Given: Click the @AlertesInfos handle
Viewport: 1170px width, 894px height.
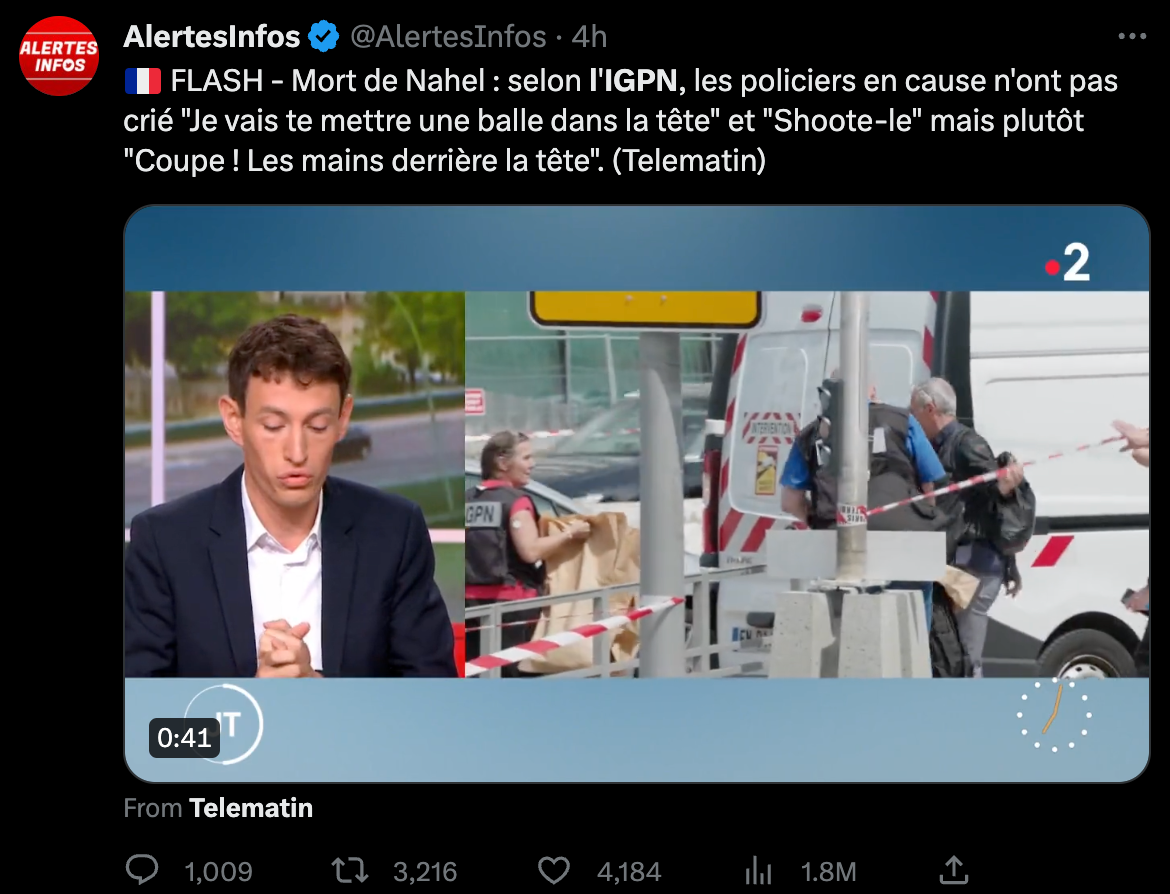Looking at the screenshot, I should point(448,37).
